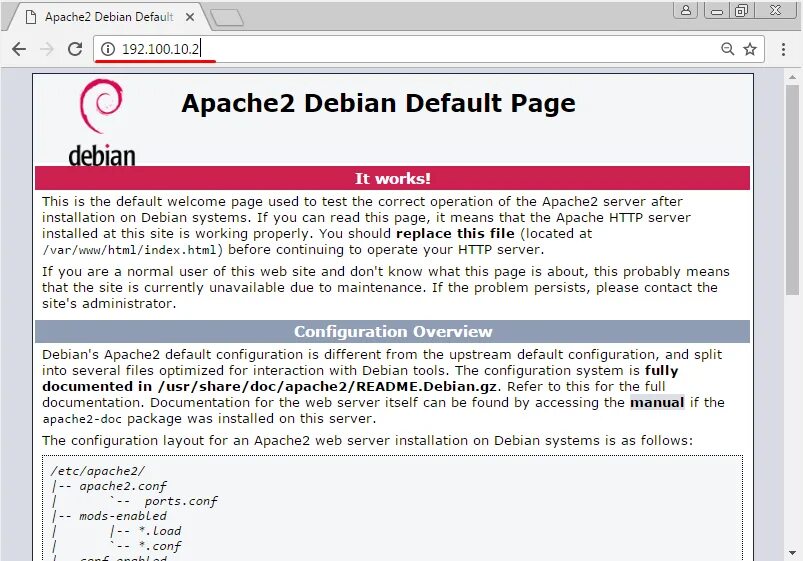Bookmark this page with the star
This screenshot has width=803, height=561.
750,49
